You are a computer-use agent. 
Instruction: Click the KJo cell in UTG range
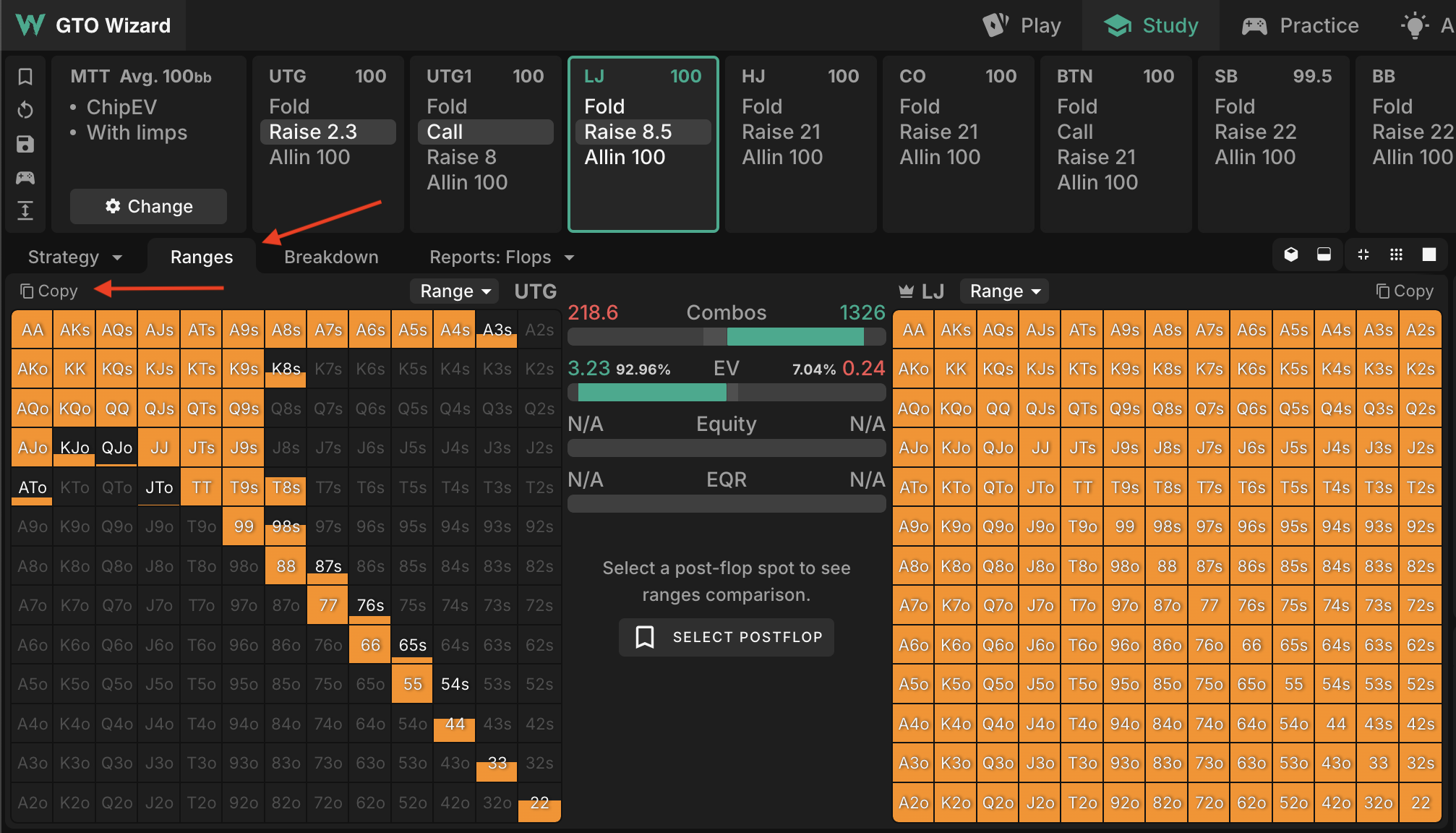[x=75, y=448]
